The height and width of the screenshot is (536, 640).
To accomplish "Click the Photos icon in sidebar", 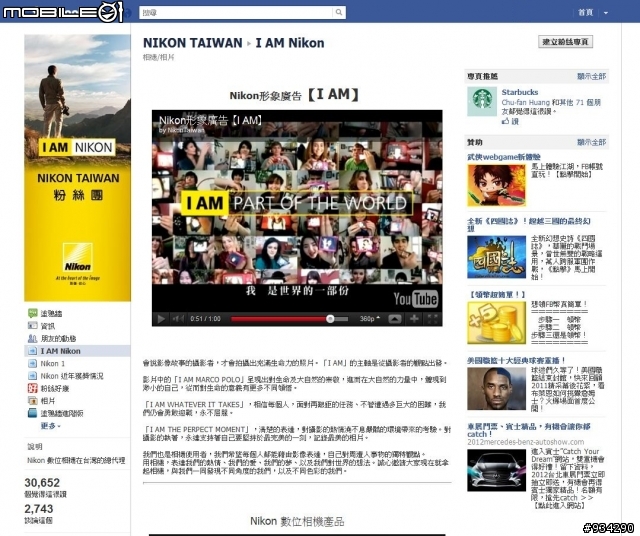I will click(32, 401).
